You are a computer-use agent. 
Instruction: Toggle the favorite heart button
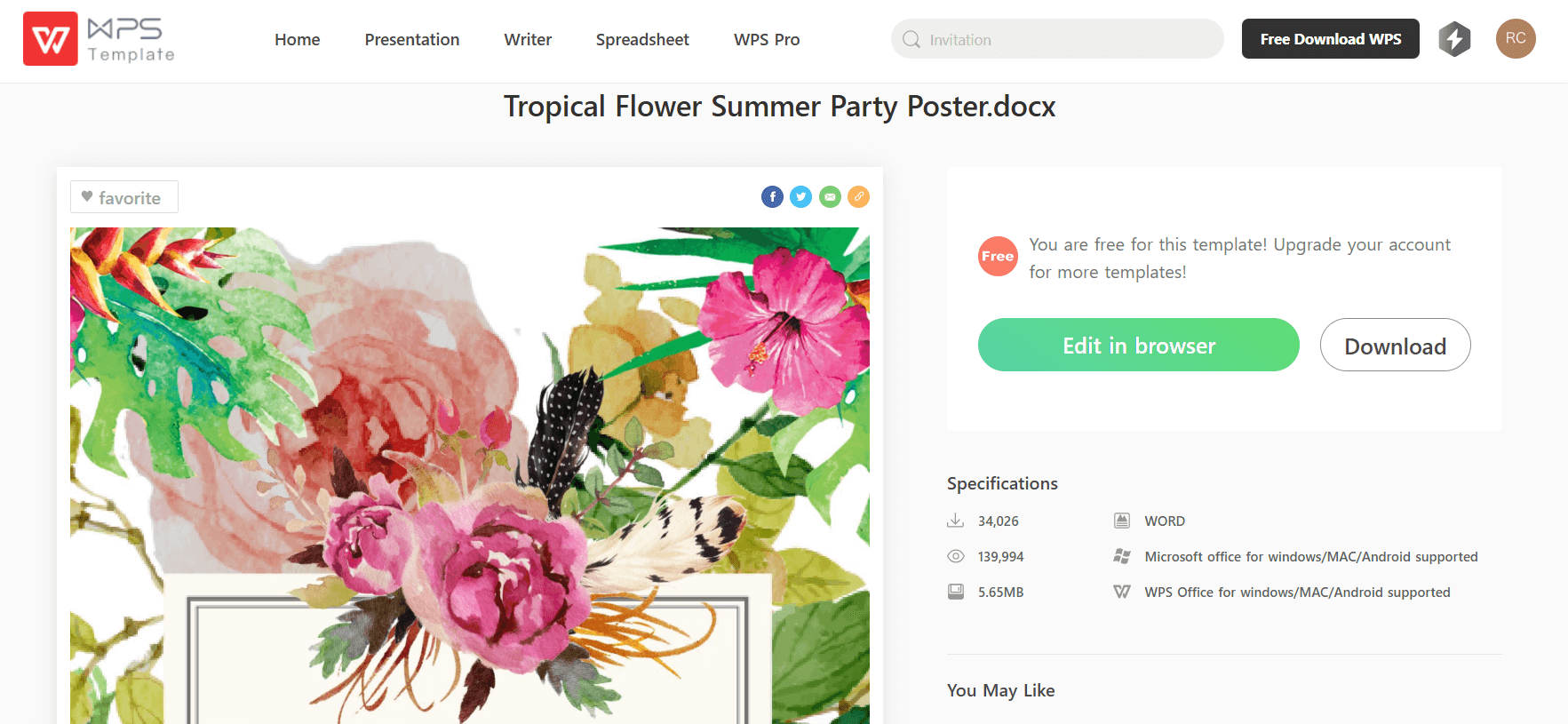point(124,197)
